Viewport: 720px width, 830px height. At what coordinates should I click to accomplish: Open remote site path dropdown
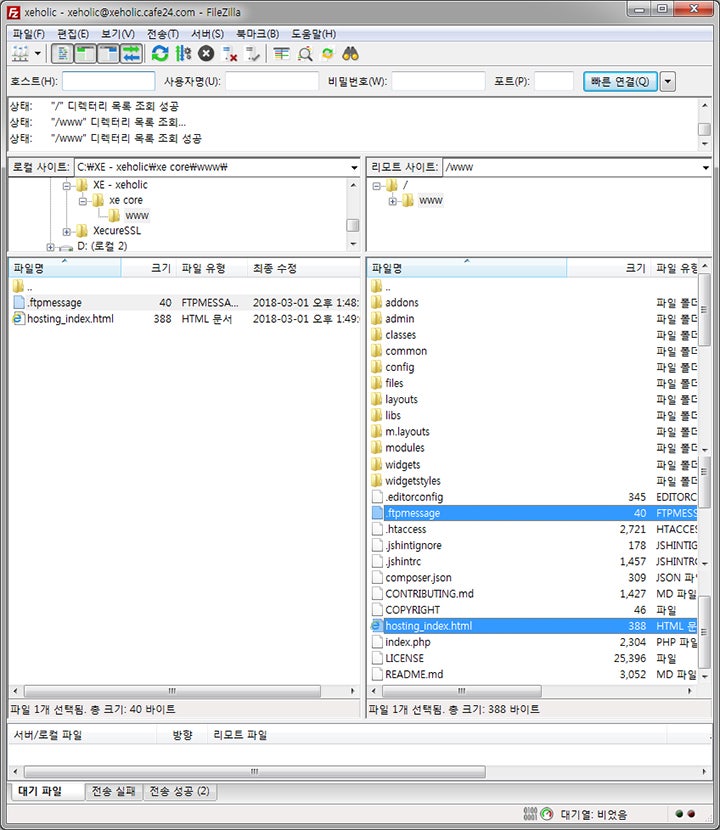[x=706, y=167]
